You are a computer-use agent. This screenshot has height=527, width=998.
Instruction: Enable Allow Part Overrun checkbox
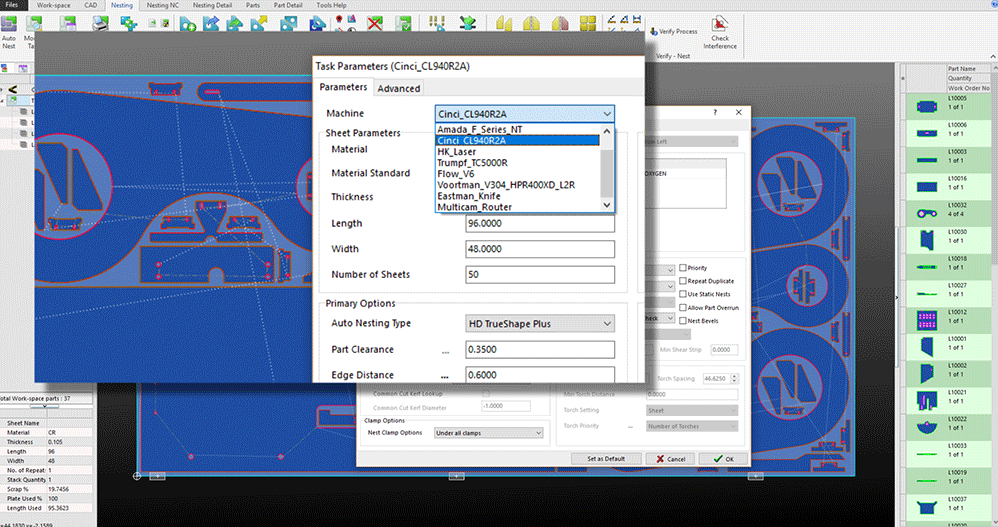(x=682, y=307)
